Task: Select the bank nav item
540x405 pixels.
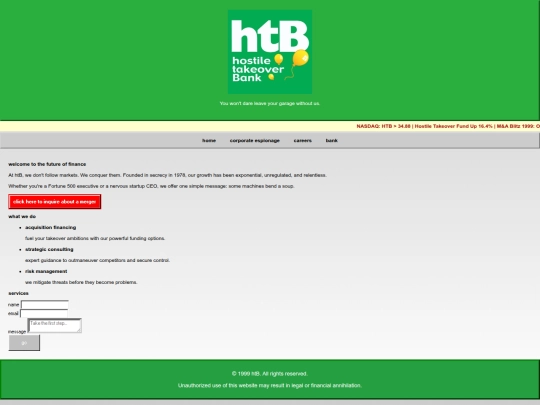Action: tap(332, 141)
